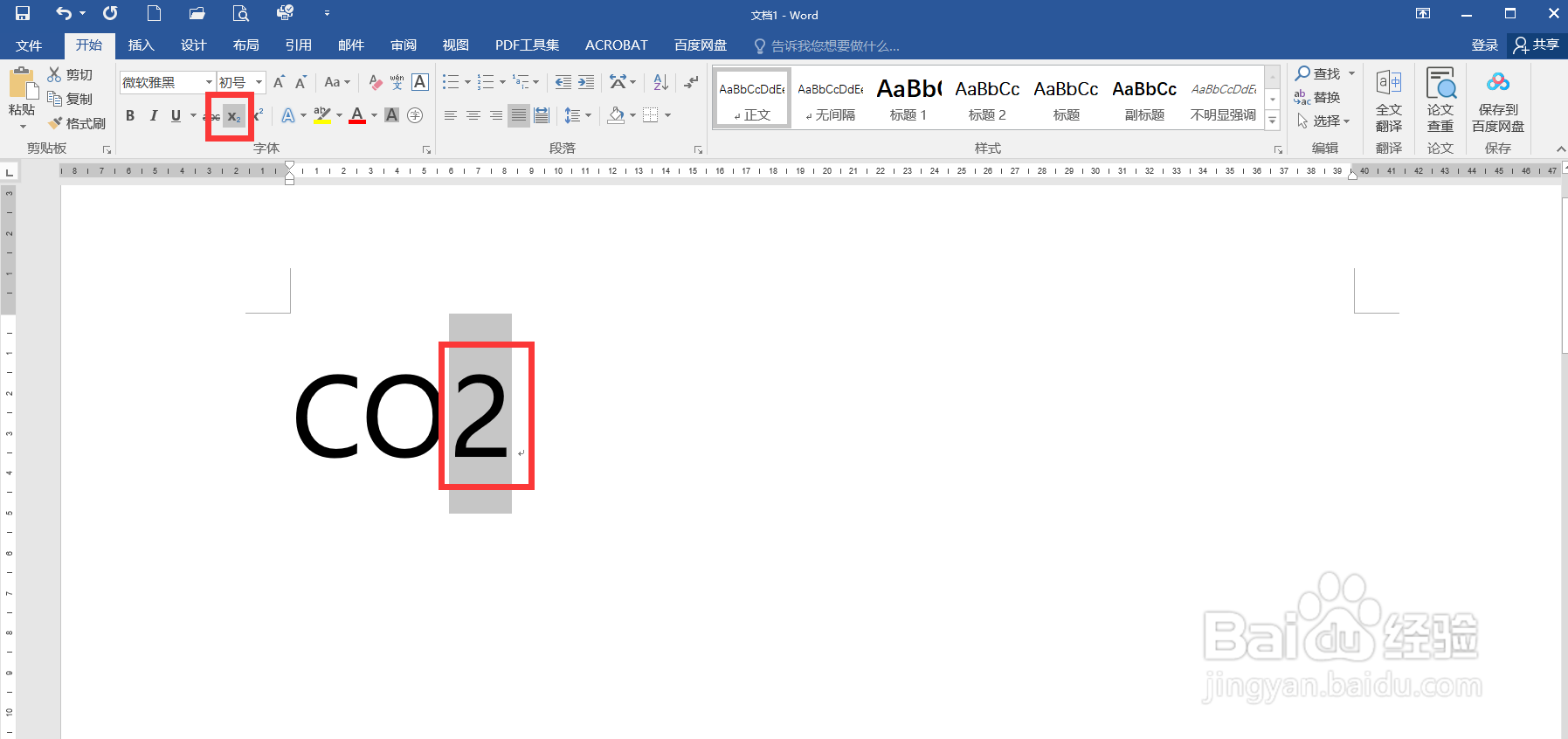Toggle Italic formatting
Image resolution: width=1568 pixels, height=739 pixels.
tap(153, 115)
